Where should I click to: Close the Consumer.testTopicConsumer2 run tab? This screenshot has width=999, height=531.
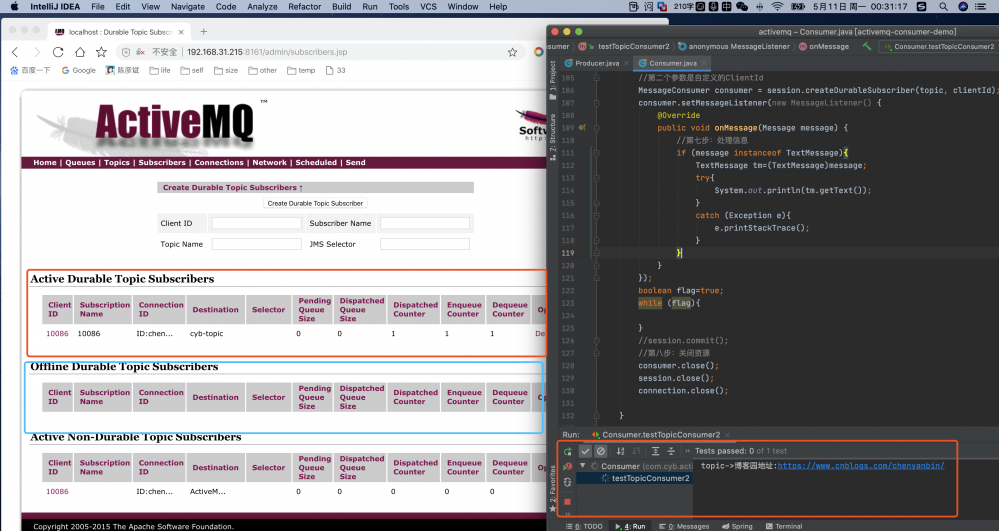[727, 435]
